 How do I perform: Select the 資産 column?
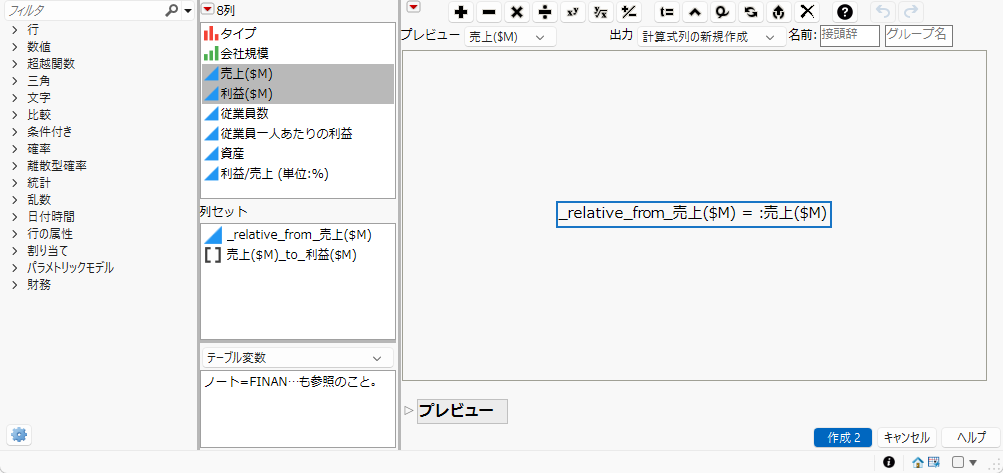tap(298, 154)
